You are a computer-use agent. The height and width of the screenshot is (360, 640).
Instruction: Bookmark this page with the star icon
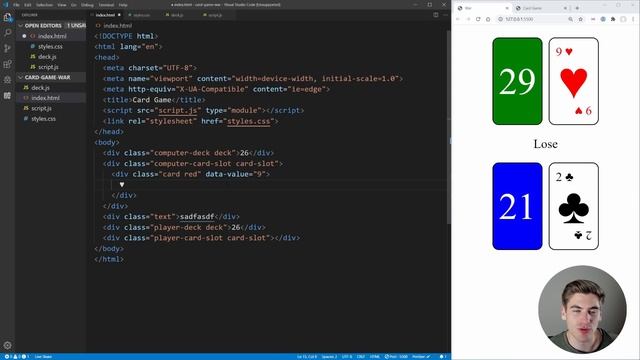[580, 19]
